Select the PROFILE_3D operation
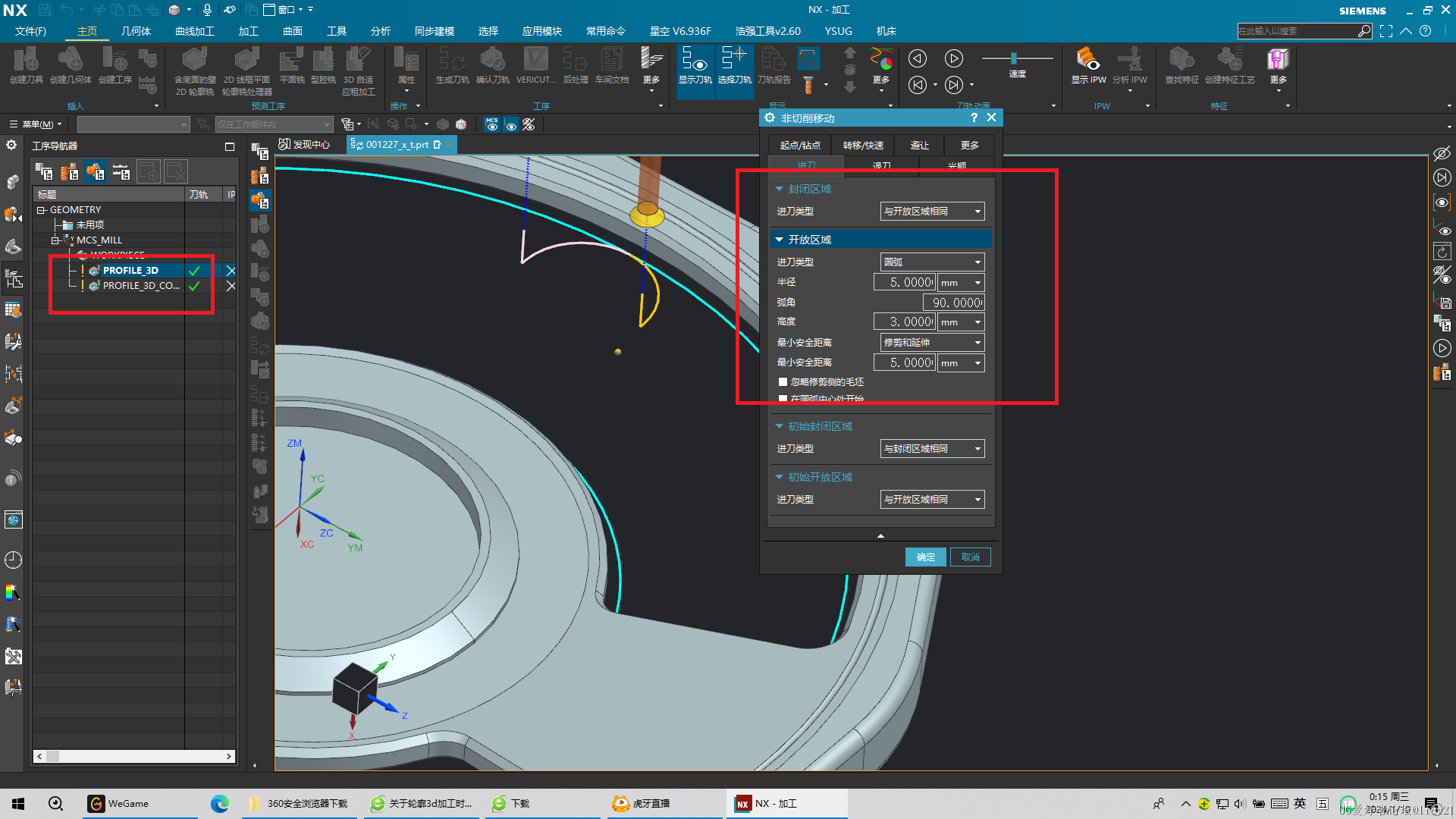 (130, 271)
